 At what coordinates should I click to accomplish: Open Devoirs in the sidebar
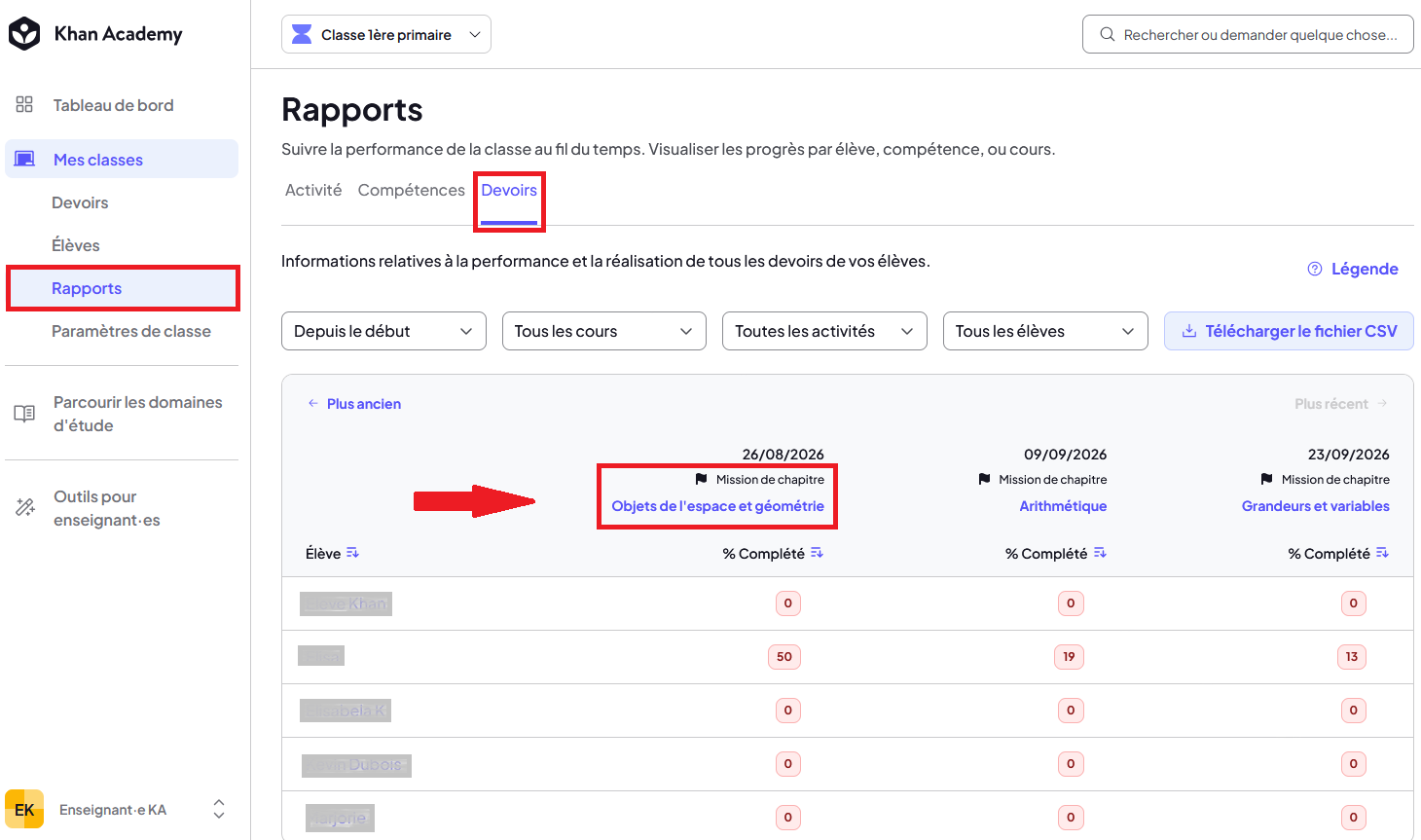coord(80,202)
